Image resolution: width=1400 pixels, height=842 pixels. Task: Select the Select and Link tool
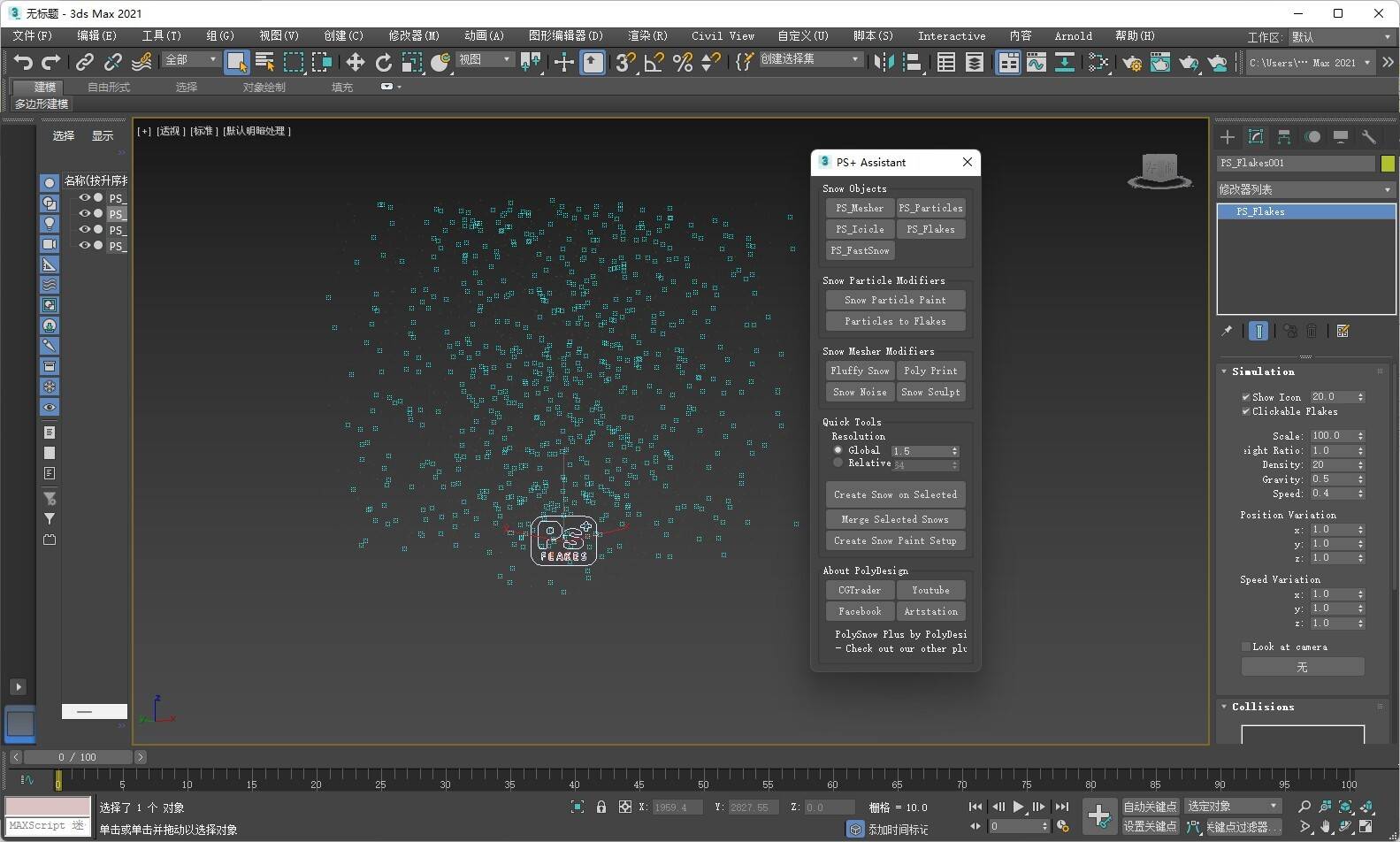click(x=85, y=62)
